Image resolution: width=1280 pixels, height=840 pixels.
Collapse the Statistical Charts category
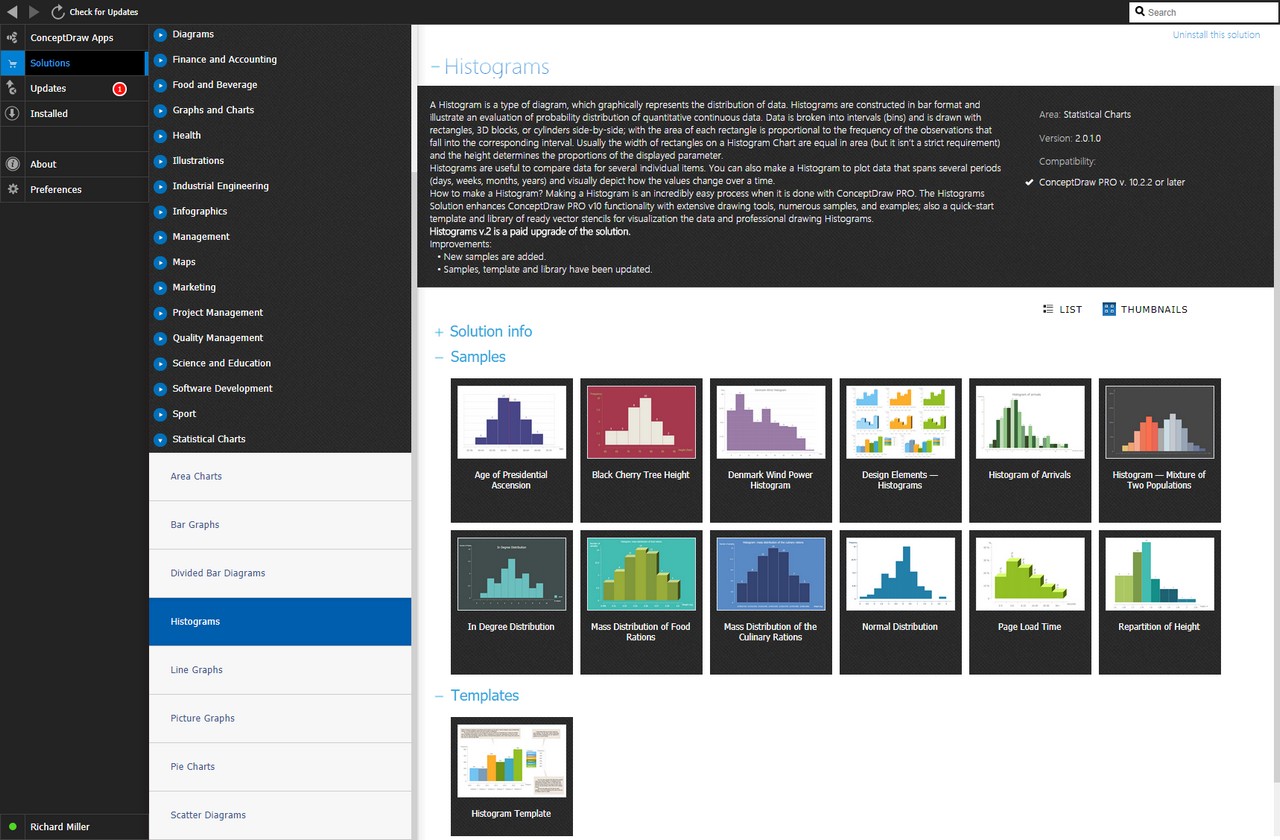[x=160, y=439]
